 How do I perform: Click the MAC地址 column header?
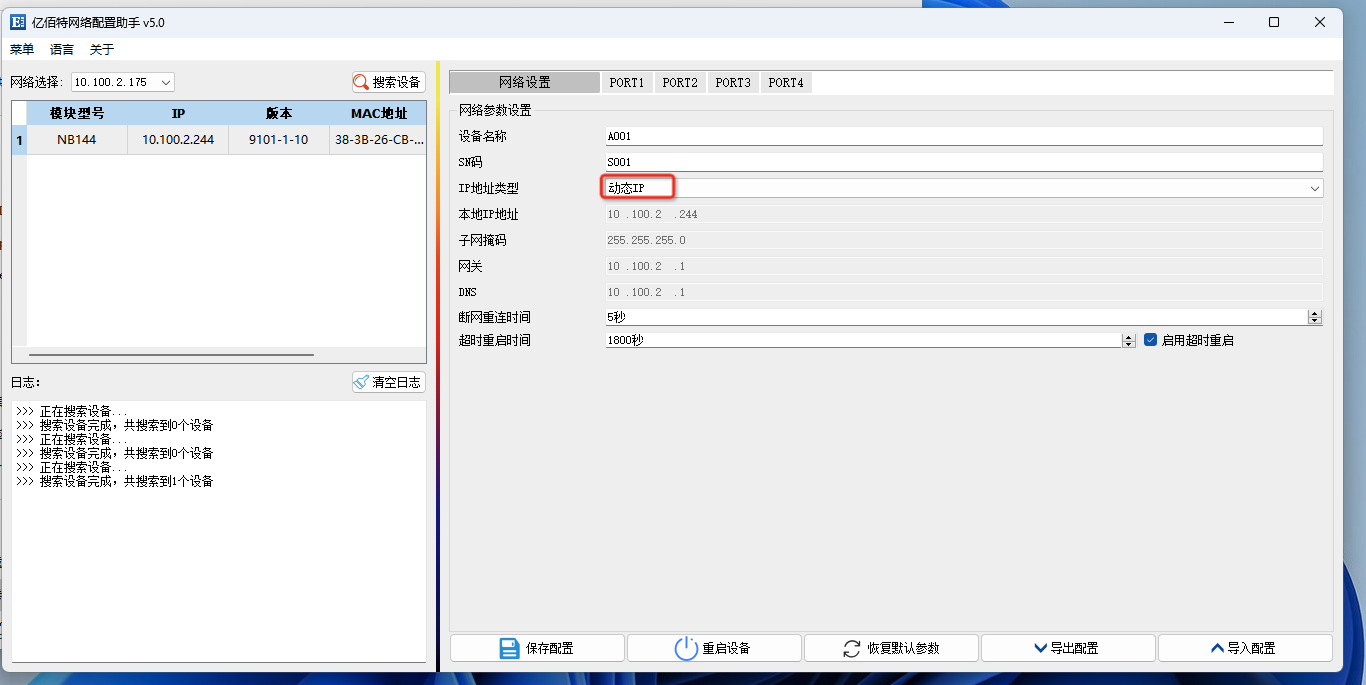click(x=378, y=114)
